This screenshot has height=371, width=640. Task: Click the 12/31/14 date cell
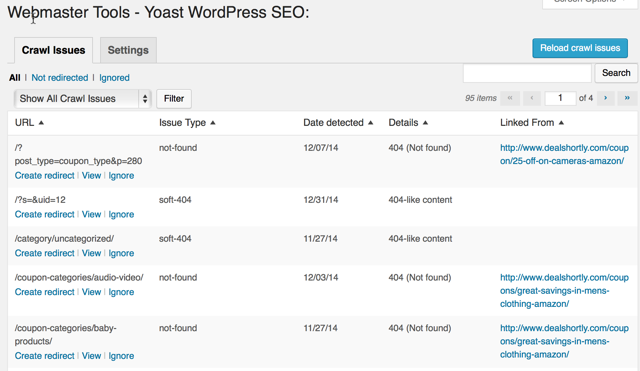tap(321, 200)
